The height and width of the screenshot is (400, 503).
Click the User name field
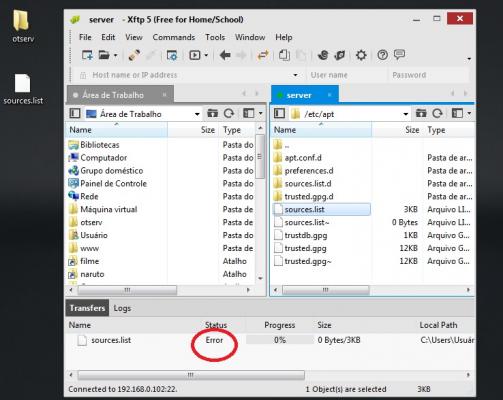(x=347, y=75)
